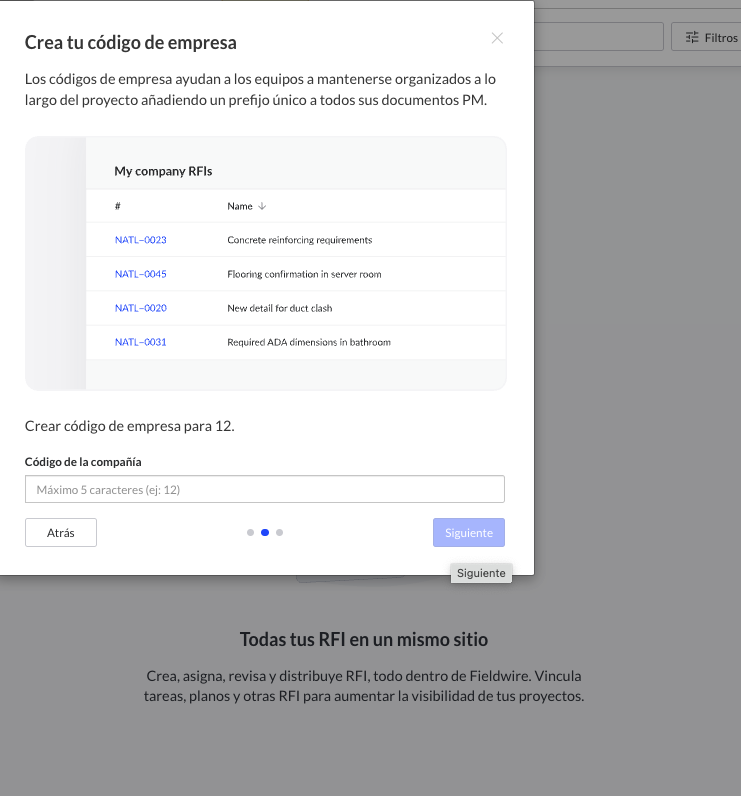This screenshot has height=796, width=741.
Task: Open RFI link NATL-0023
Action: tap(141, 240)
